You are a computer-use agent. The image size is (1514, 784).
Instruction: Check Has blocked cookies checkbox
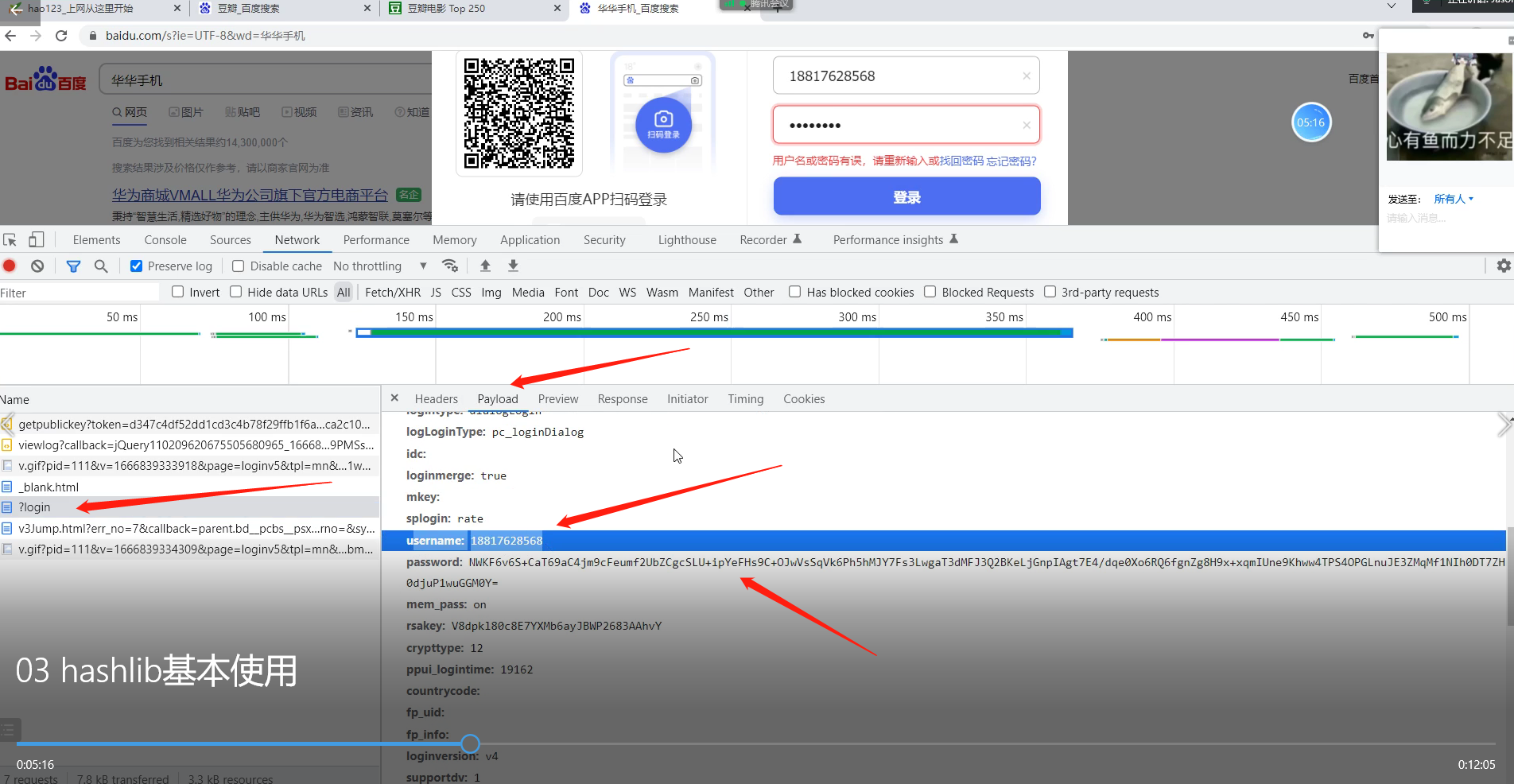pyautogui.click(x=794, y=292)
